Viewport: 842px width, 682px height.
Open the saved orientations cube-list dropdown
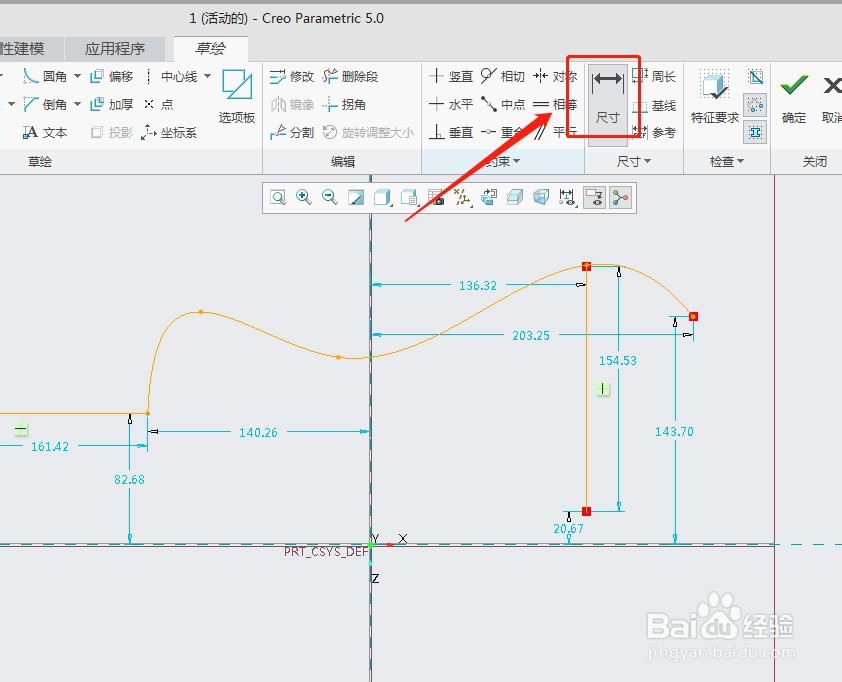click(409, 198)
